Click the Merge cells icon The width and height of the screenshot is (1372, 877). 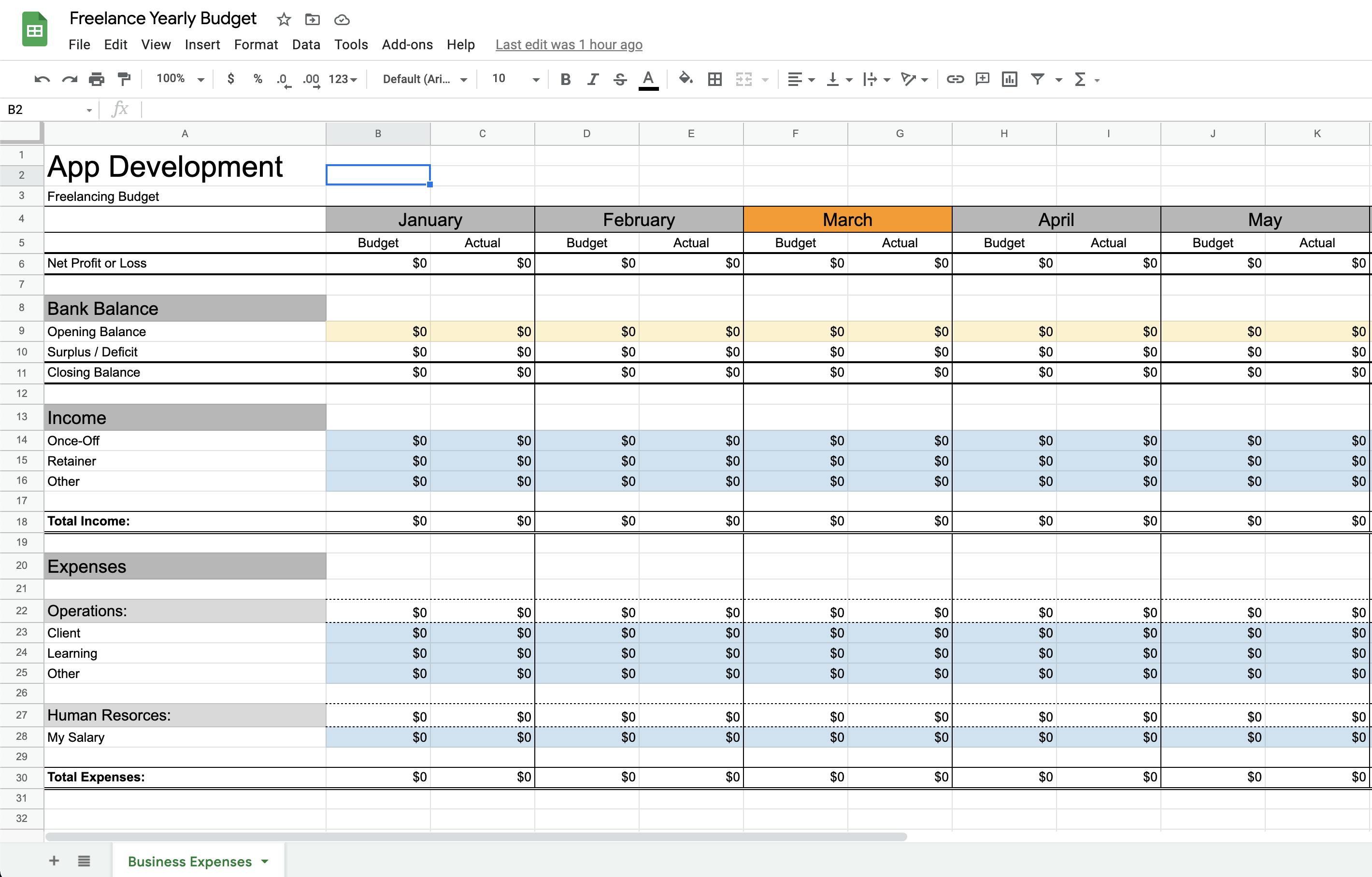pyautogui.click(x=743, y=79)
